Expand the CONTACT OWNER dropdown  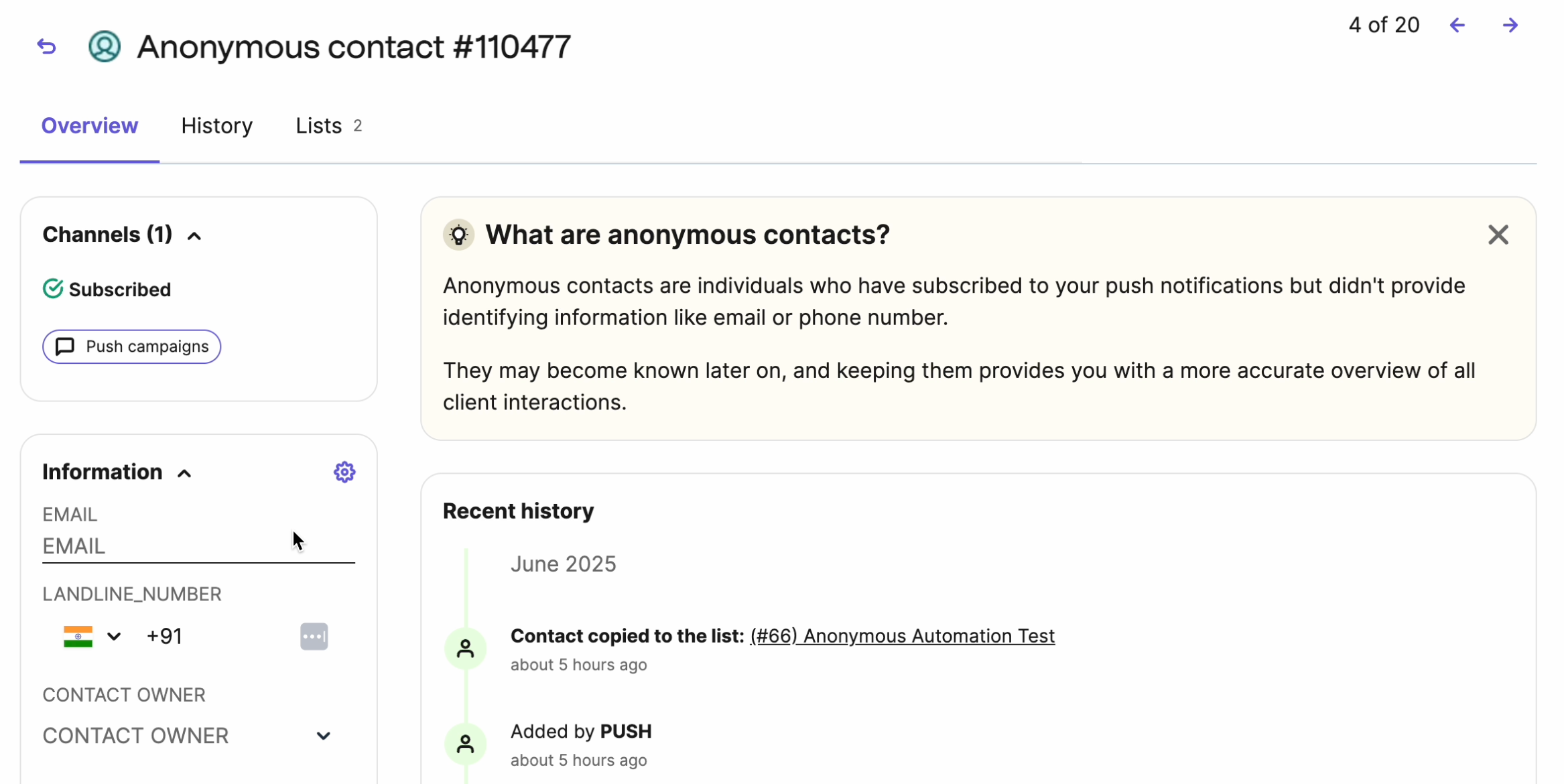pyautogui.click(x=324, y=735)
